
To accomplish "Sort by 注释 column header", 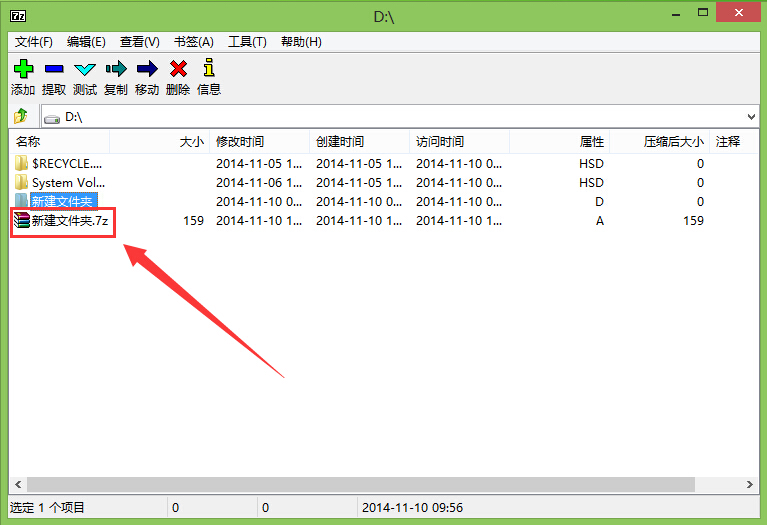I will tap(733, 141).
